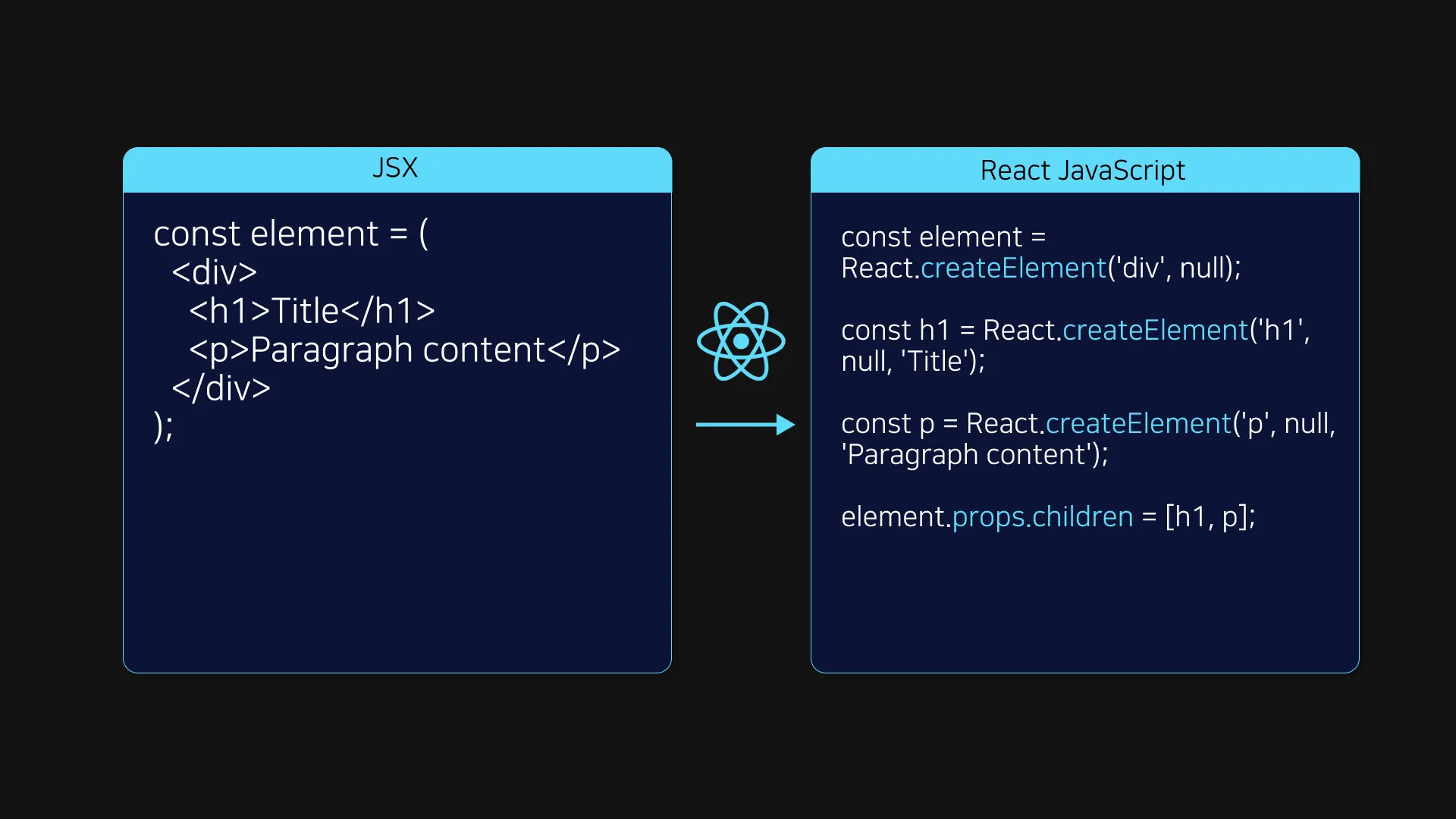1456x819 pixels.
Task: Select the JSX panel header
Action: point(397,169)
